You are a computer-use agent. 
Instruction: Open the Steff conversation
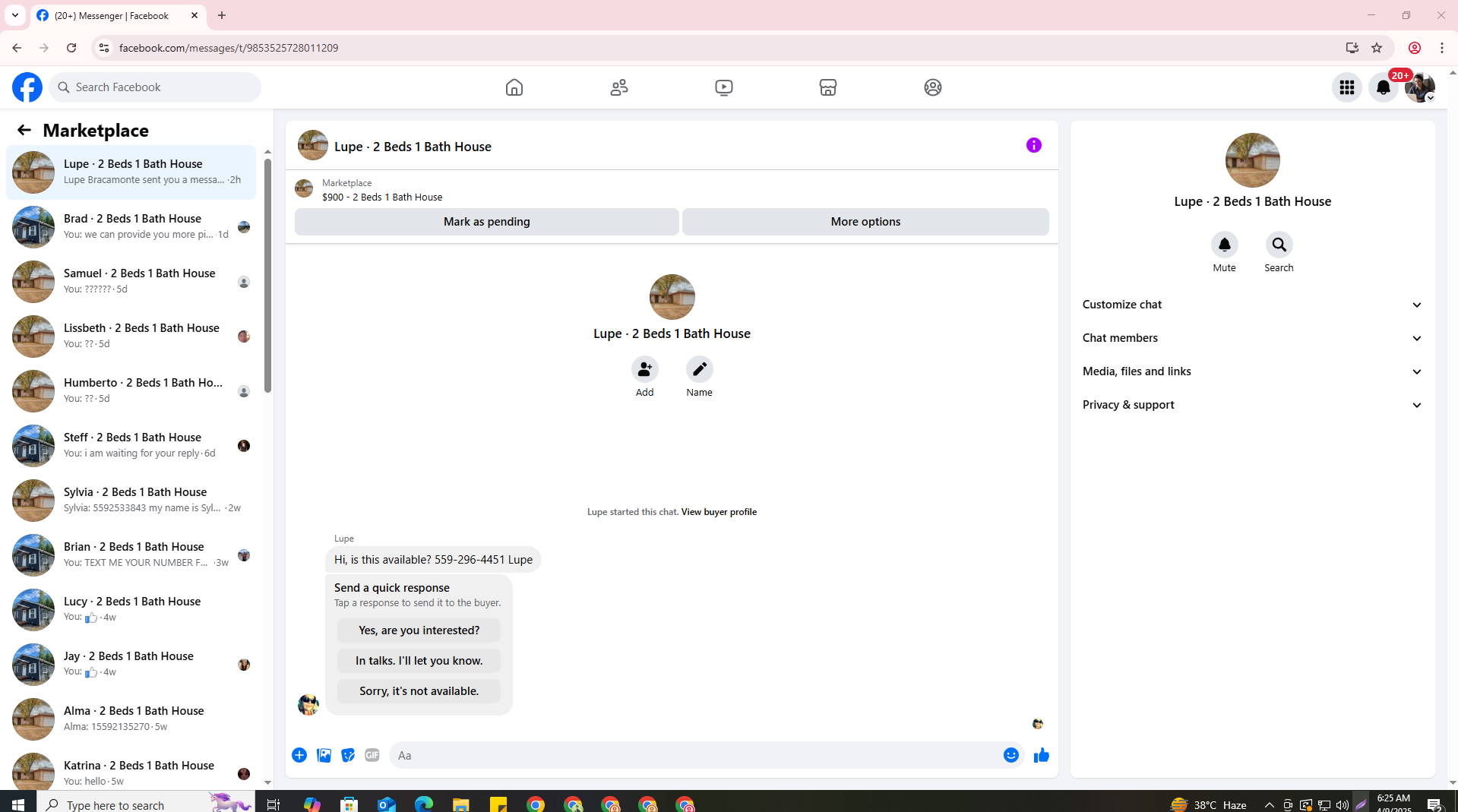(131, 446)
